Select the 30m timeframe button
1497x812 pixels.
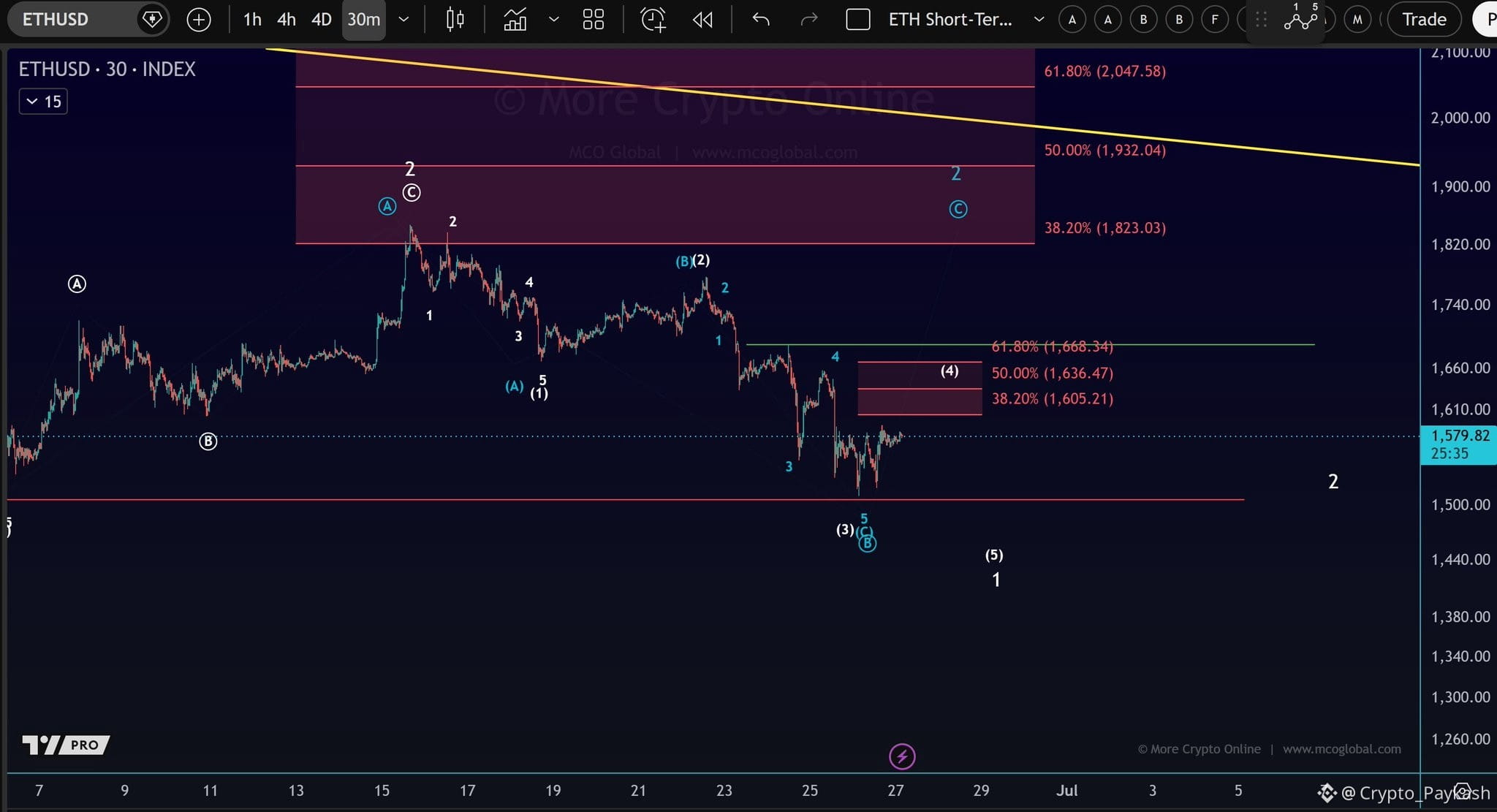click(363, 20)
